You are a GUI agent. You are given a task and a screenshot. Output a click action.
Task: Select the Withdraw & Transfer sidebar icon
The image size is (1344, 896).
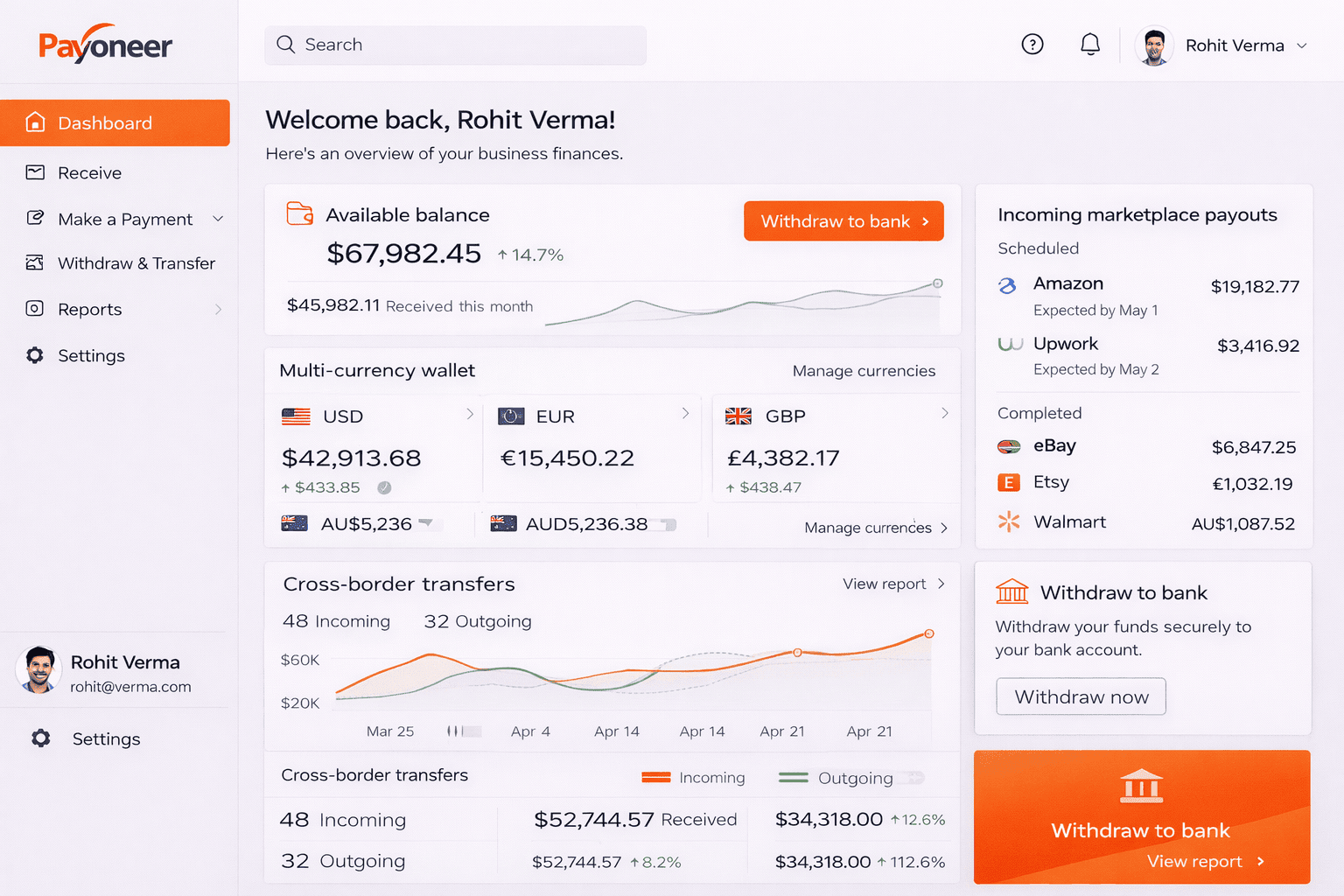[35, 262]
